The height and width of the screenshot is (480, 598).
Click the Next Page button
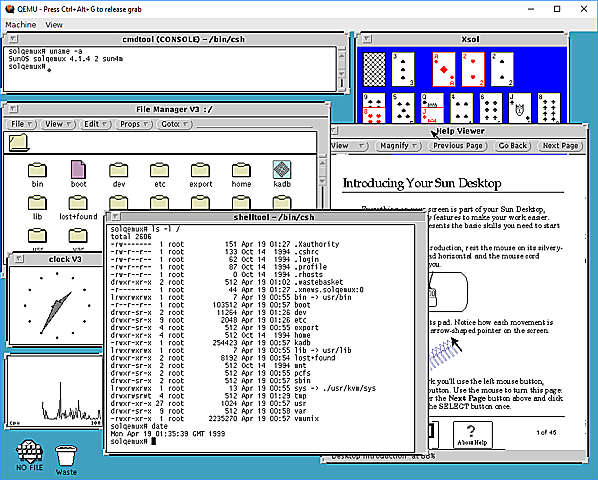pyautogui.click(x=560, y=146)
